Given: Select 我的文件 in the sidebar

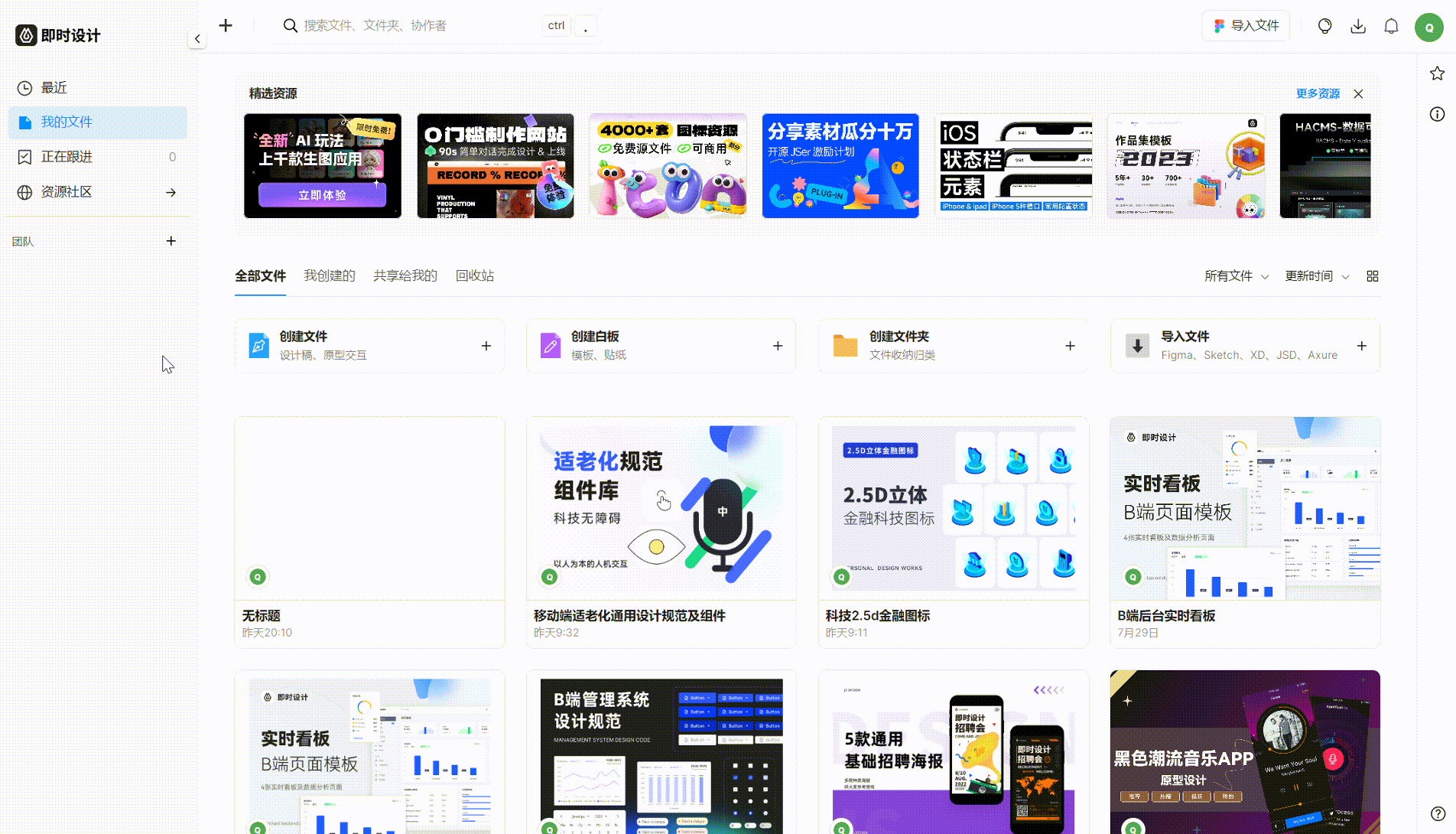Looking at the screenshot, I should point(97,122).
